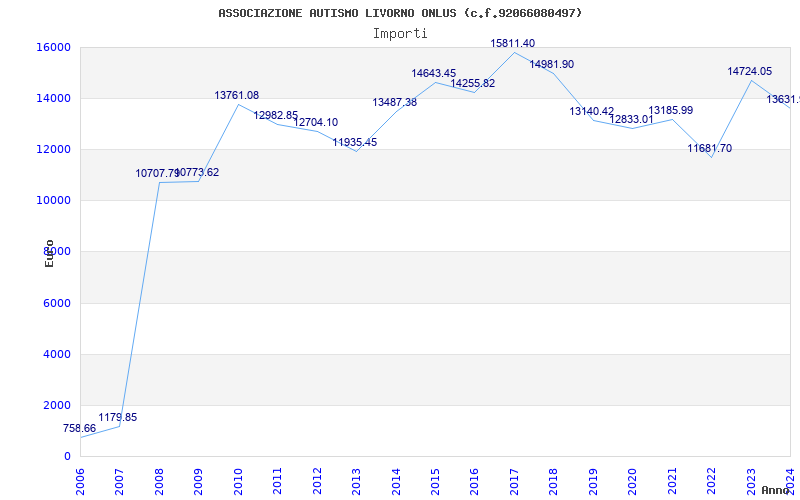800x500 pixels.
Task: Click x-axis year 2016
Action: pyautogui.click(x=474, y=482)
